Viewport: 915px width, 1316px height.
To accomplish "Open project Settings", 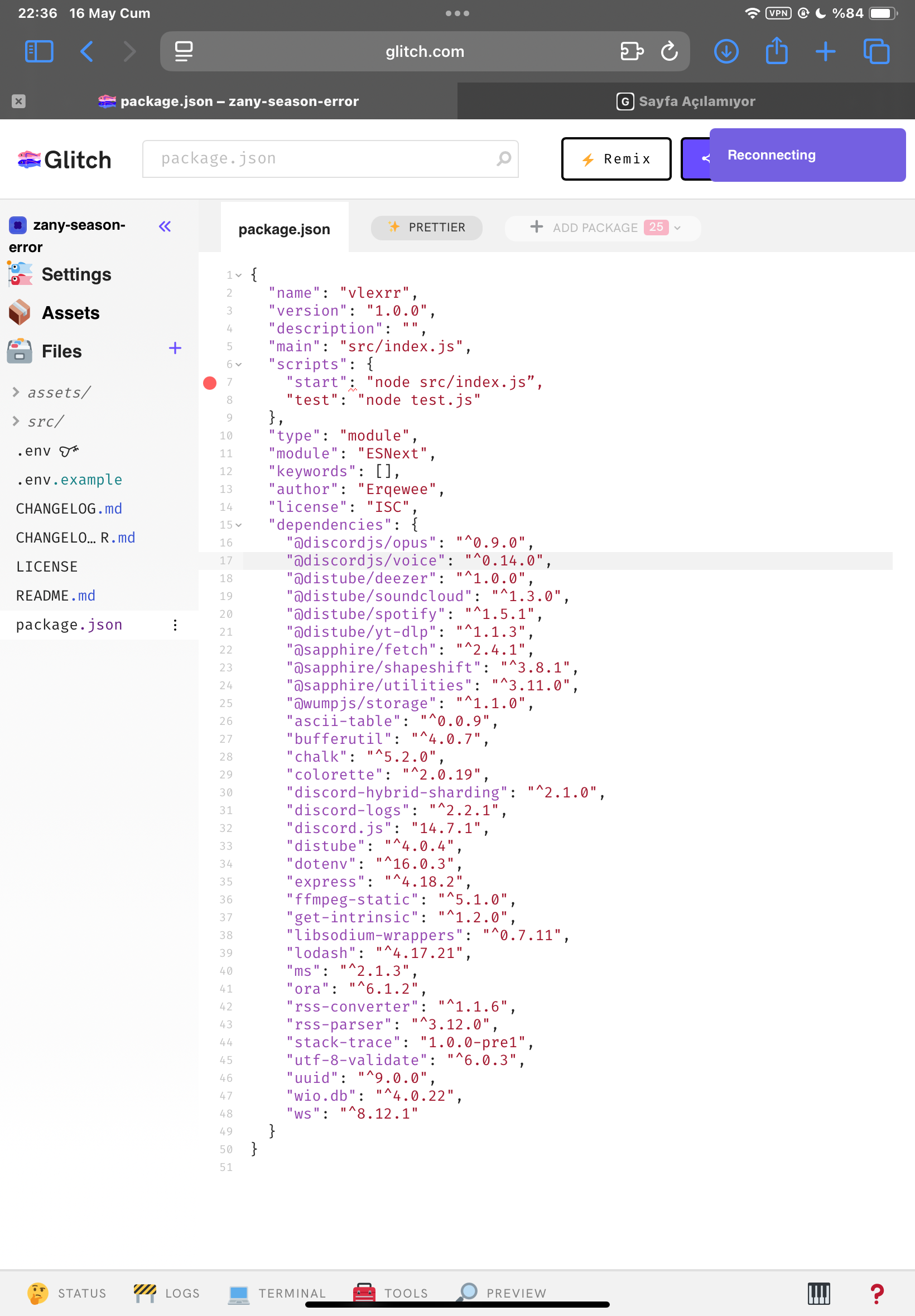I will click(60, 274).
